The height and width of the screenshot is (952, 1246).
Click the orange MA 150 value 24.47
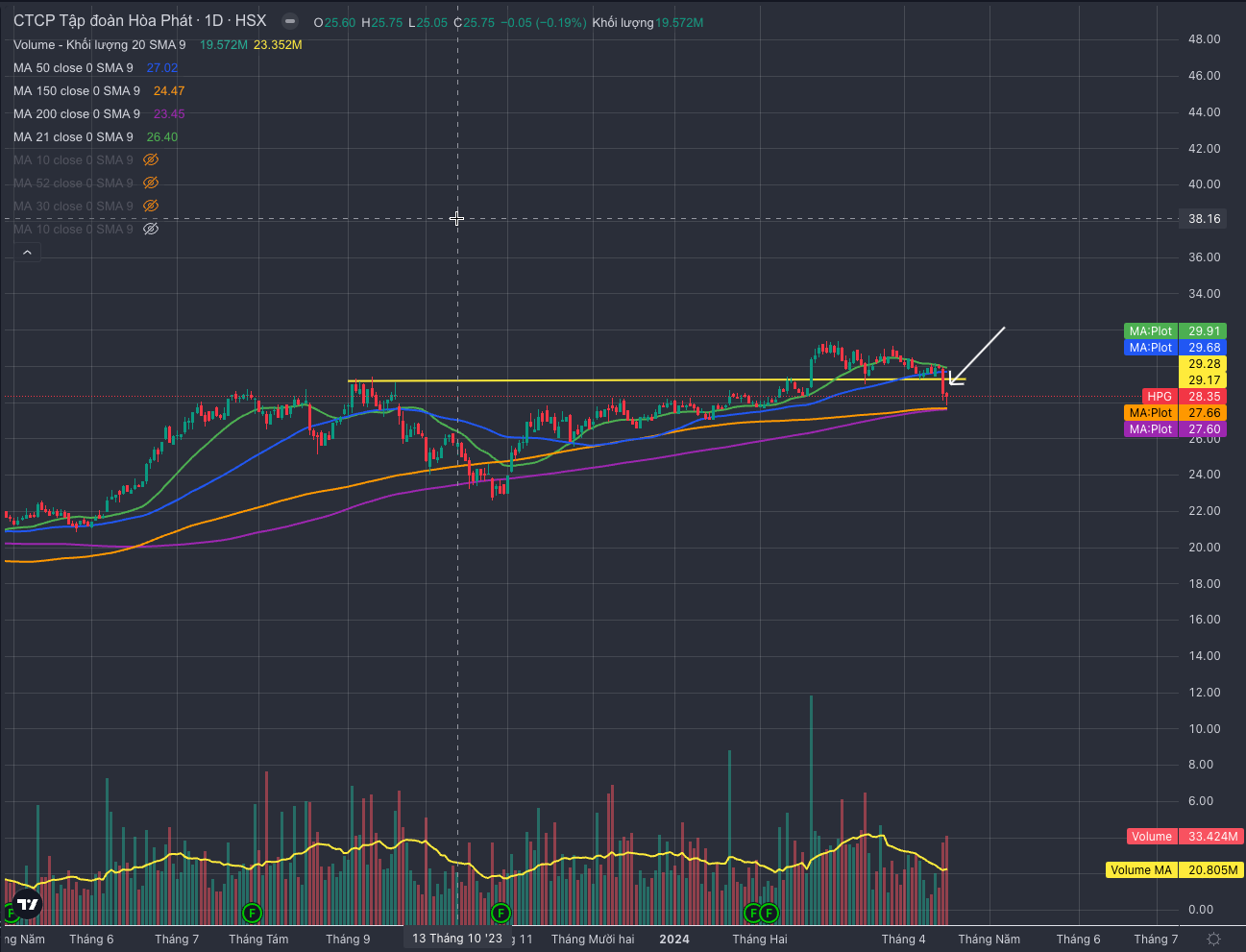(169, 90)
